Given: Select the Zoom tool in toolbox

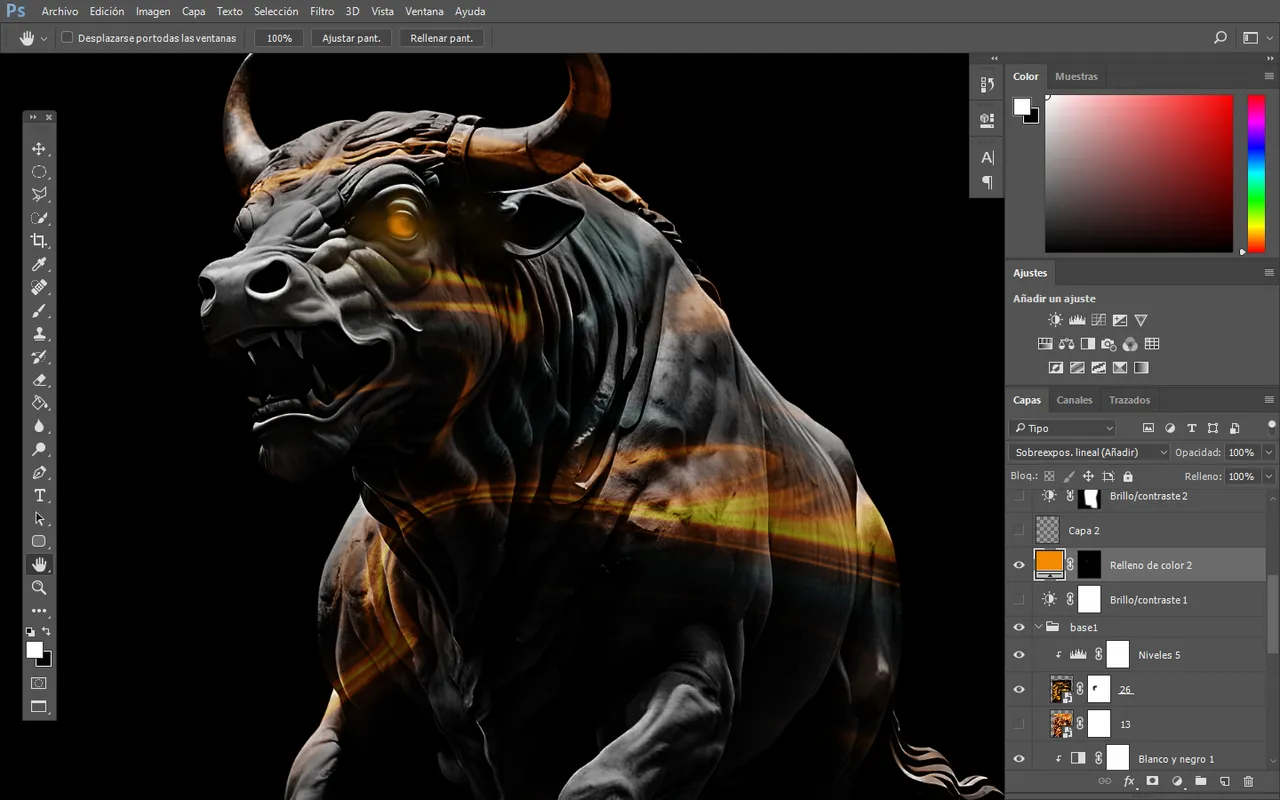Looking at the screenshot, I should pos(39,588).
